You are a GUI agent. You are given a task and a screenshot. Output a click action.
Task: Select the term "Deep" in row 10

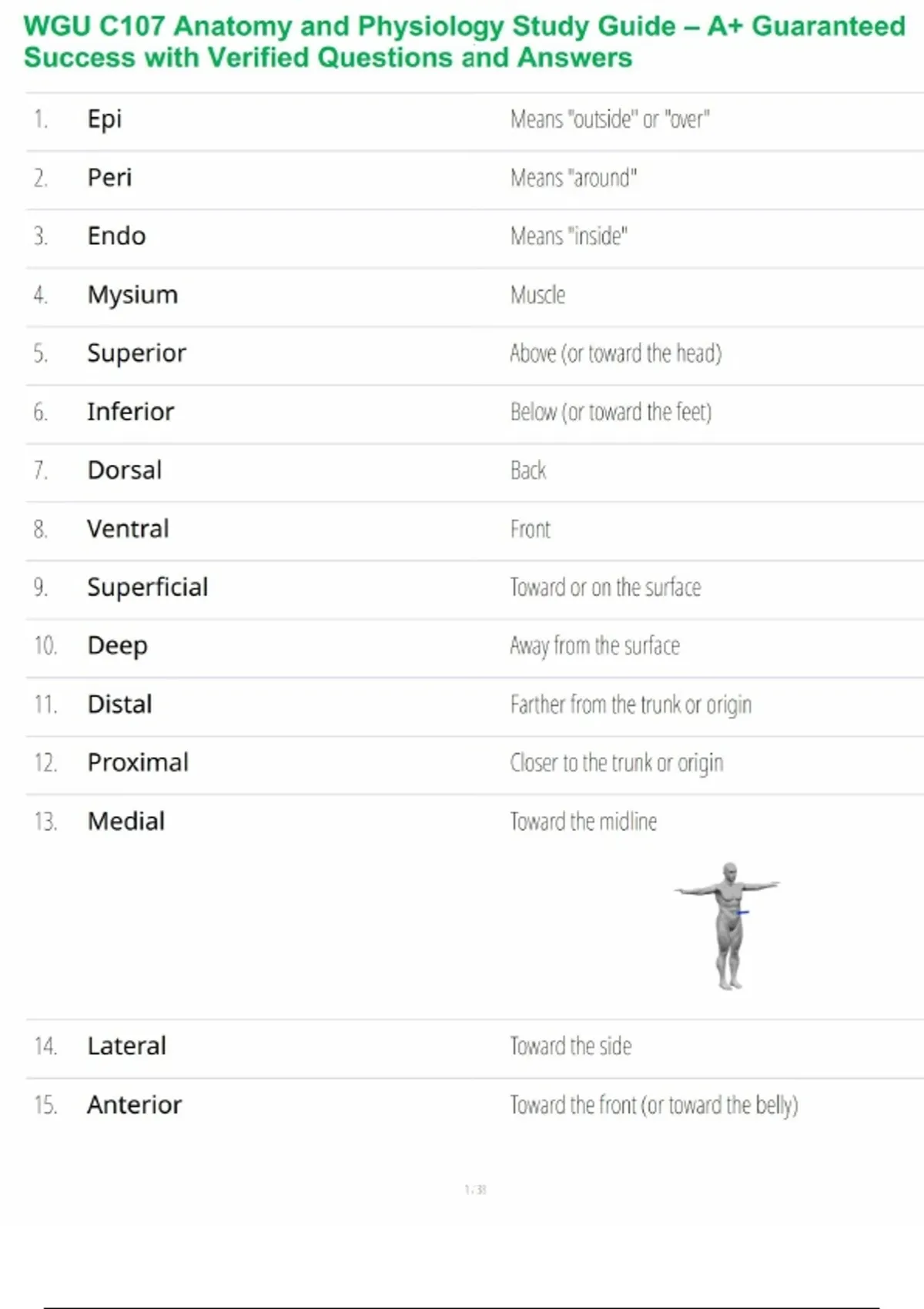point(117,646)
